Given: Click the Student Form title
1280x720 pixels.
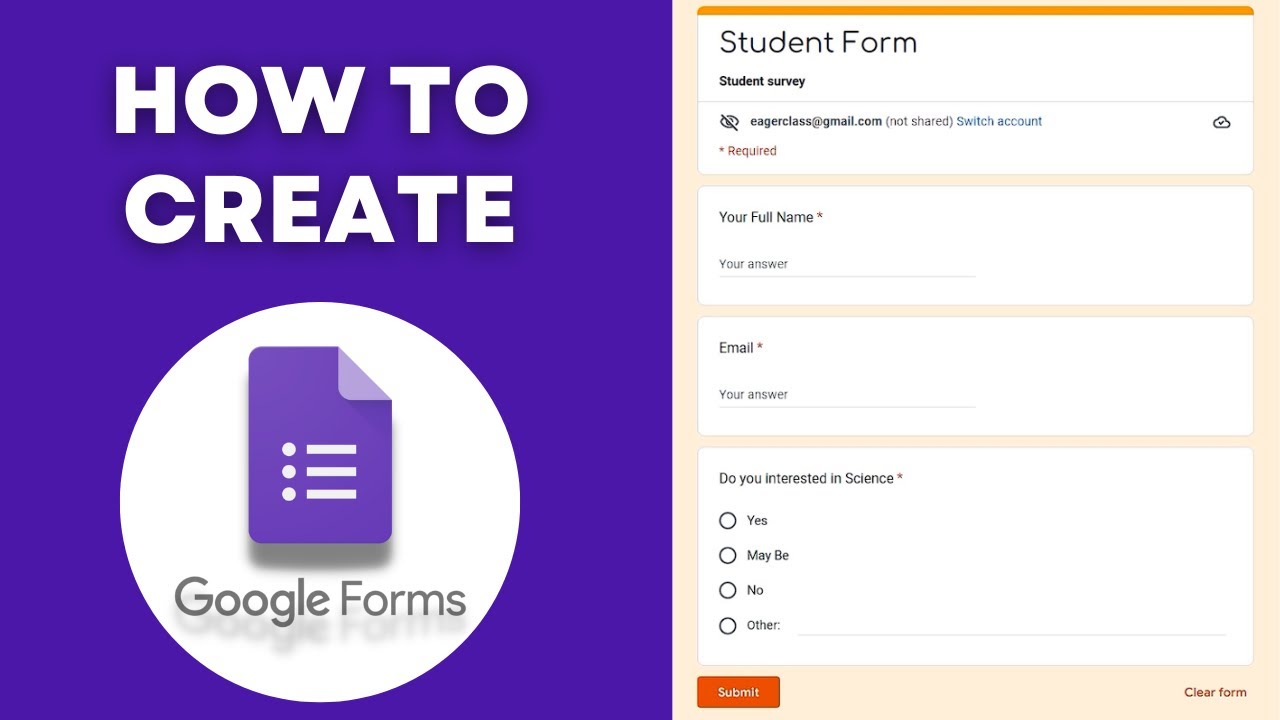Looking at the screenshot, I should [818, 42].
